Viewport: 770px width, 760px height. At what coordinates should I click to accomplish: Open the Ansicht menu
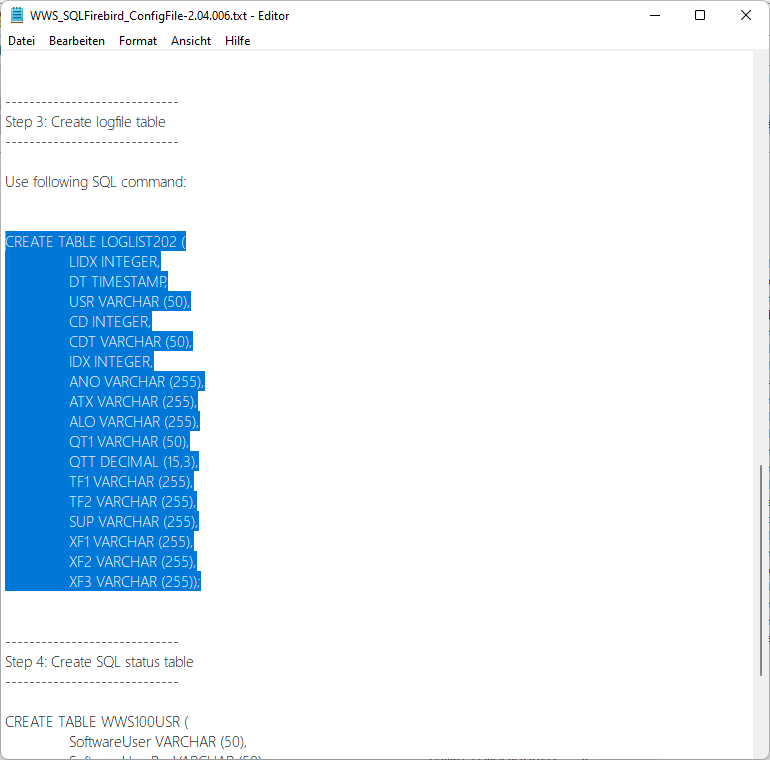191,41
